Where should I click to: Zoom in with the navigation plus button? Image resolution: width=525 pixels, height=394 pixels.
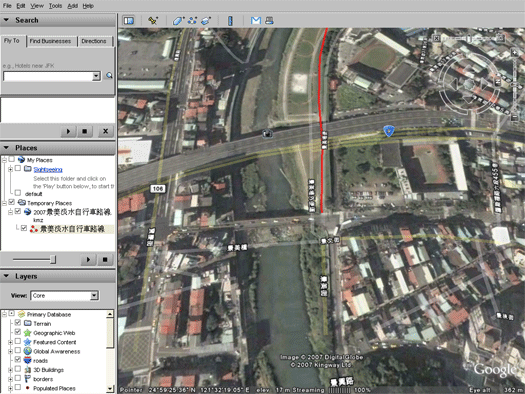click(515, 53)
